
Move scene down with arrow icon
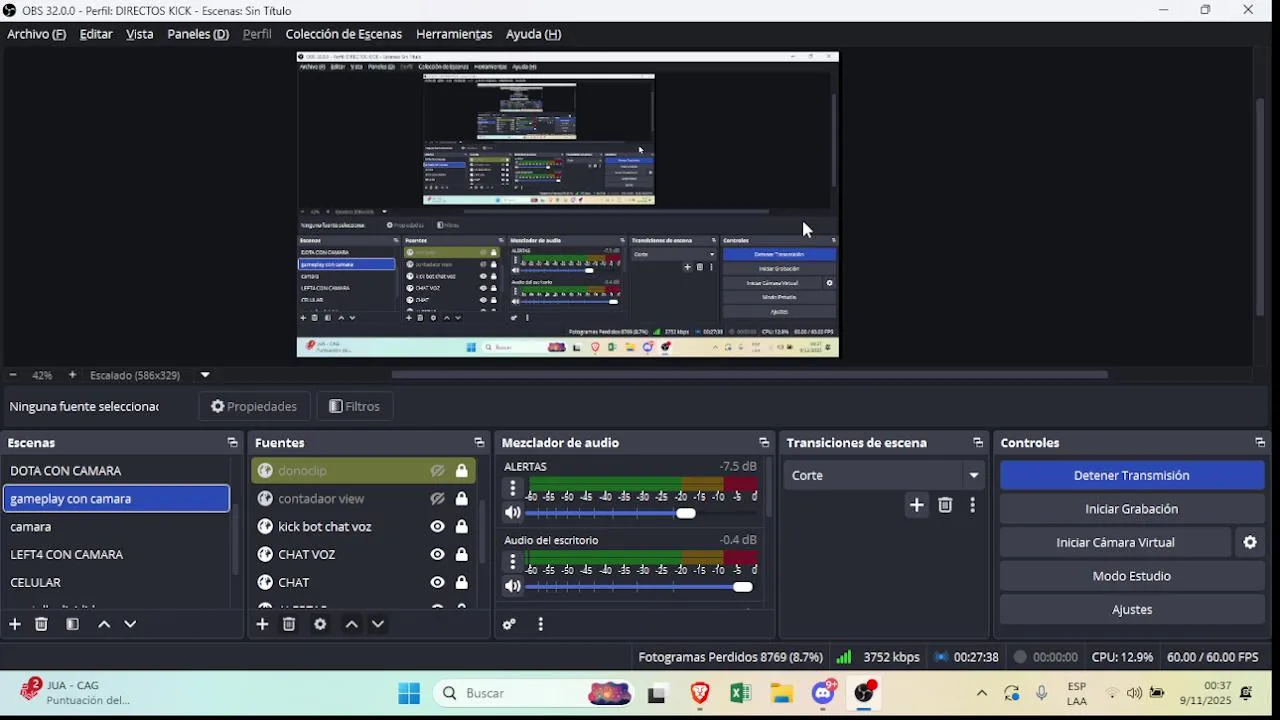click(130, 624)
